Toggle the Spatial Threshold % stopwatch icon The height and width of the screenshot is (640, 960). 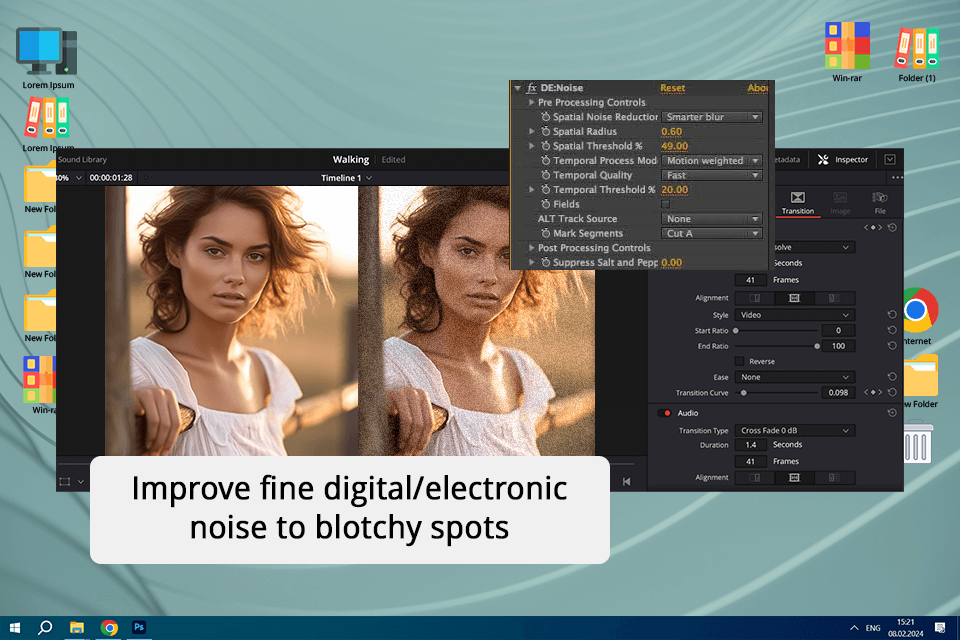pos(546,146)
